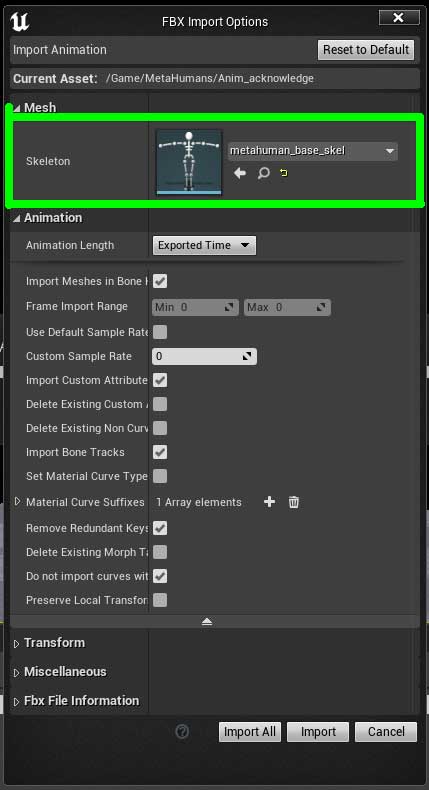Click the Custom Sample Rate field
This screenshot has width=429, height=790.
click(204, 356)
